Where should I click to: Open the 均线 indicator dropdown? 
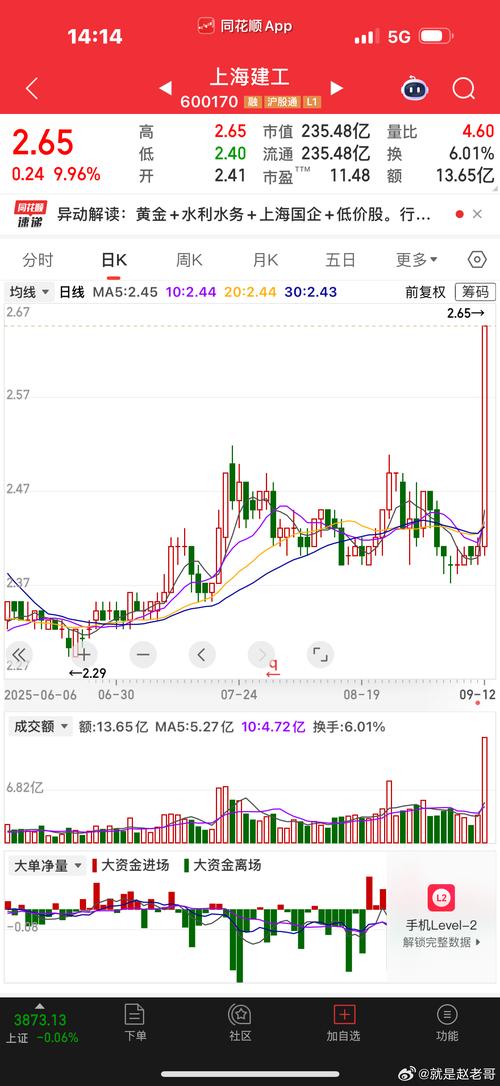pyautogui.click(x=30, y=292)
